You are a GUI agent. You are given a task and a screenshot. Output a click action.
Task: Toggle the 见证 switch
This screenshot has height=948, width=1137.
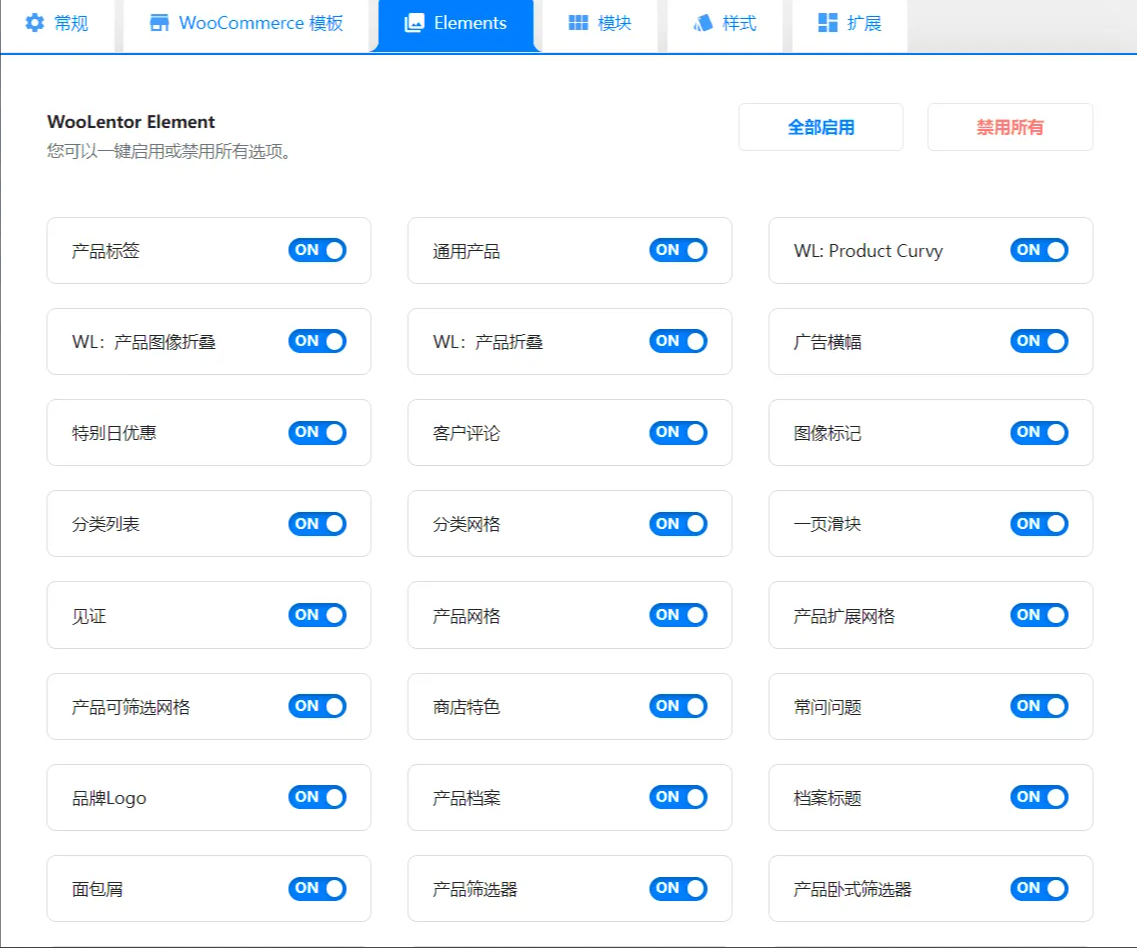click(x=318, y=615)
